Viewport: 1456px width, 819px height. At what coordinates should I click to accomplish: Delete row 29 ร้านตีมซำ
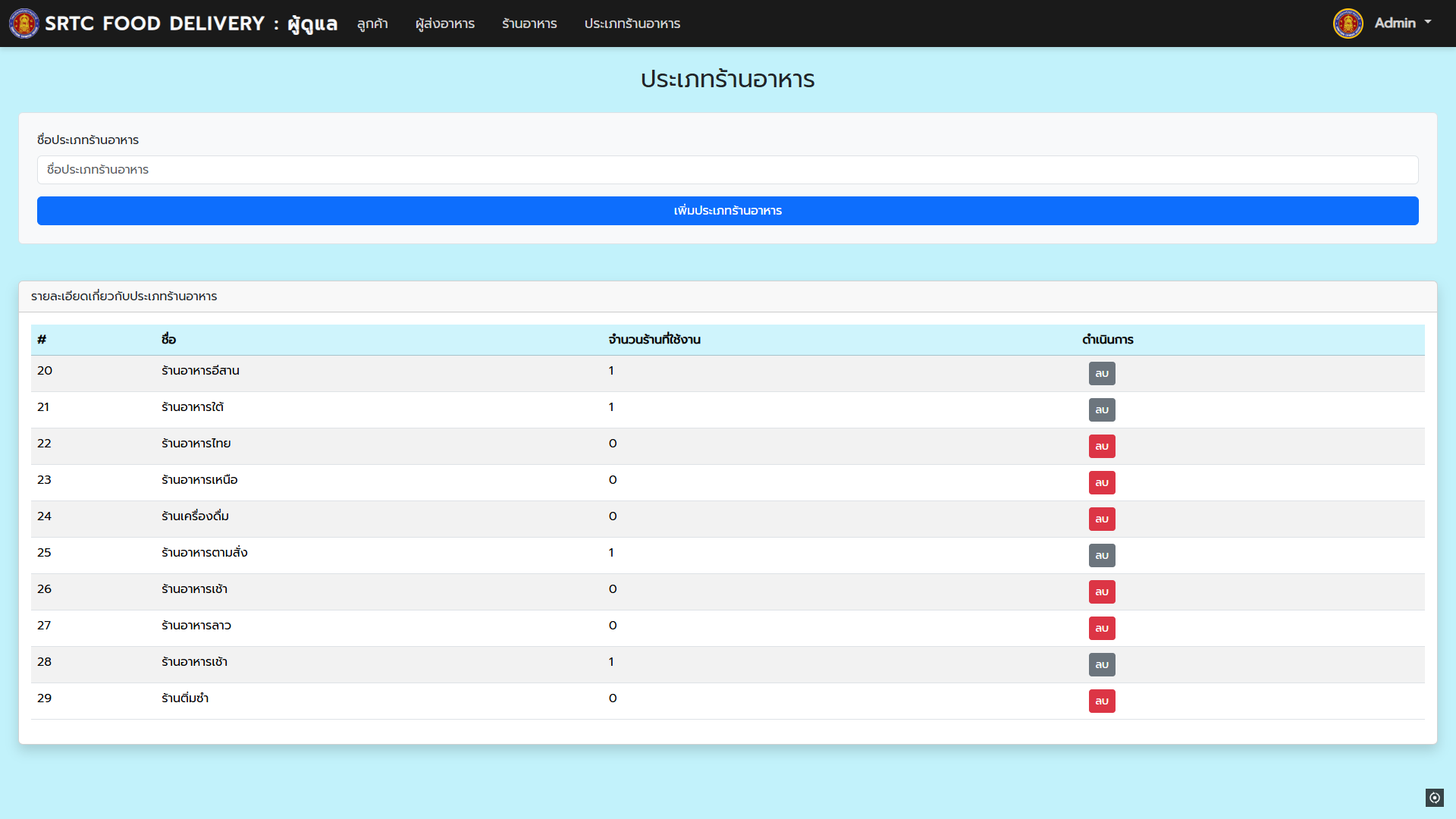[1101, 701]
